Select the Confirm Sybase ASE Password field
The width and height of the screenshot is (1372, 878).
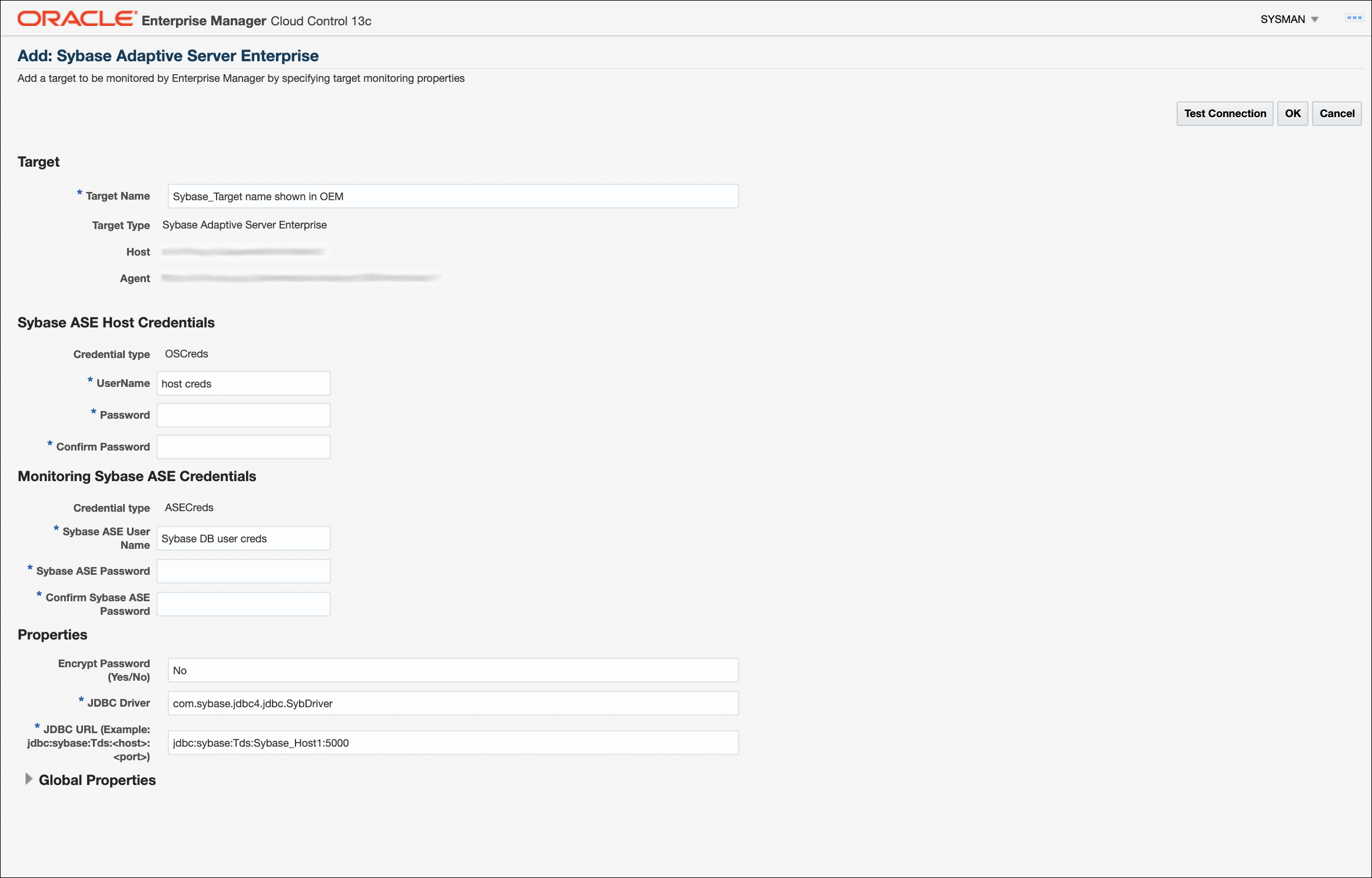click(244, 604)
